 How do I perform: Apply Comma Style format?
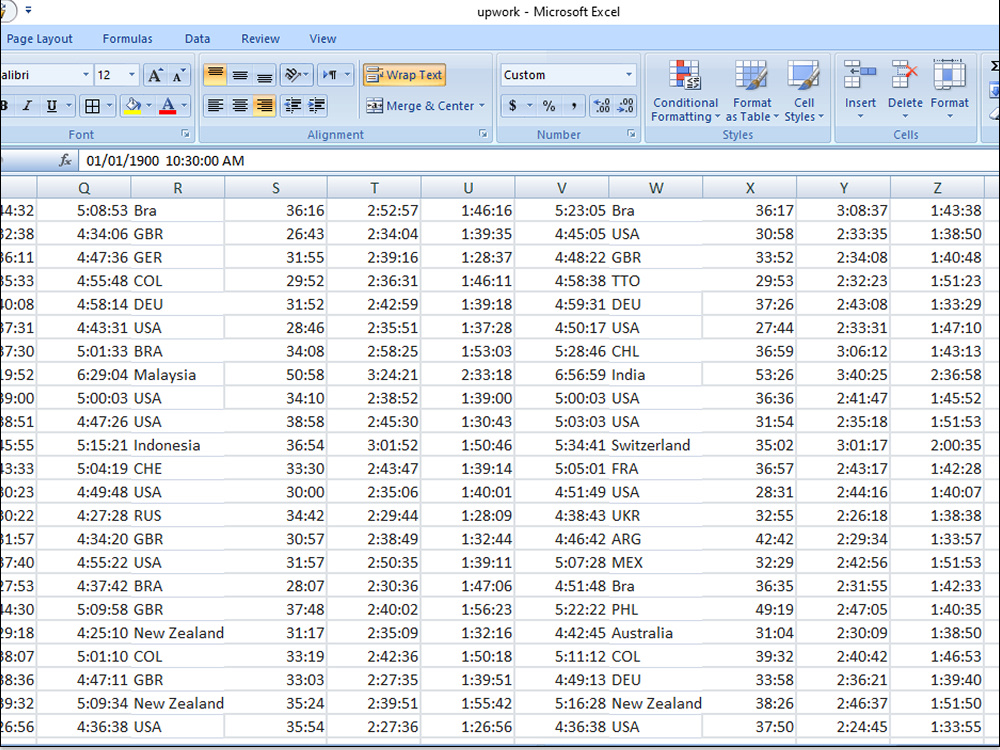[574, 106]
